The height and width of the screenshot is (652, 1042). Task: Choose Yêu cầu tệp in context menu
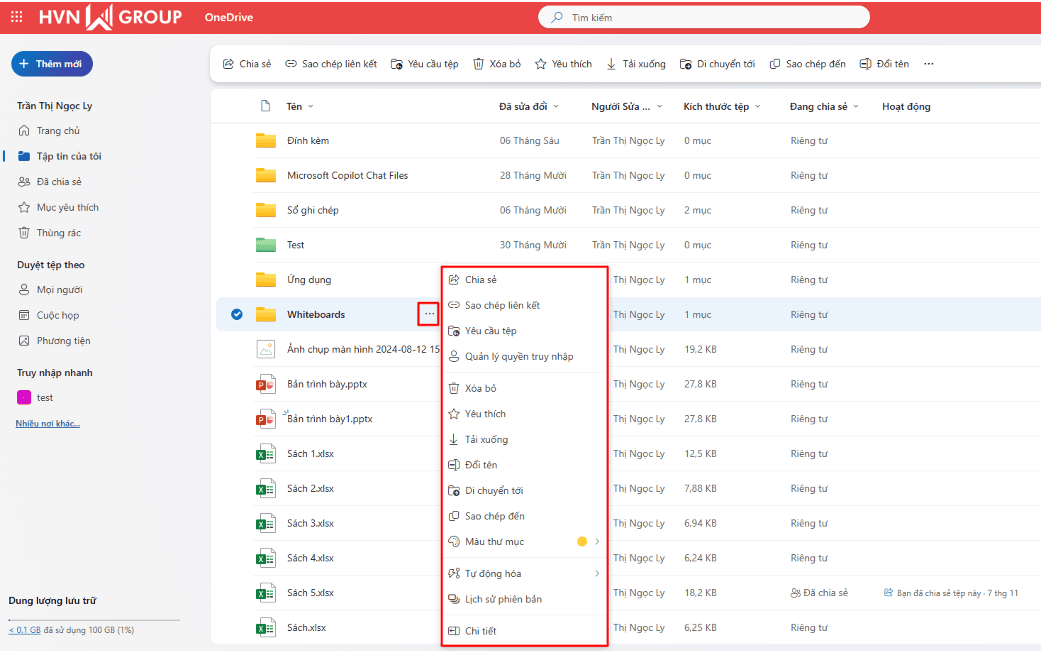(x=524, y=331)
